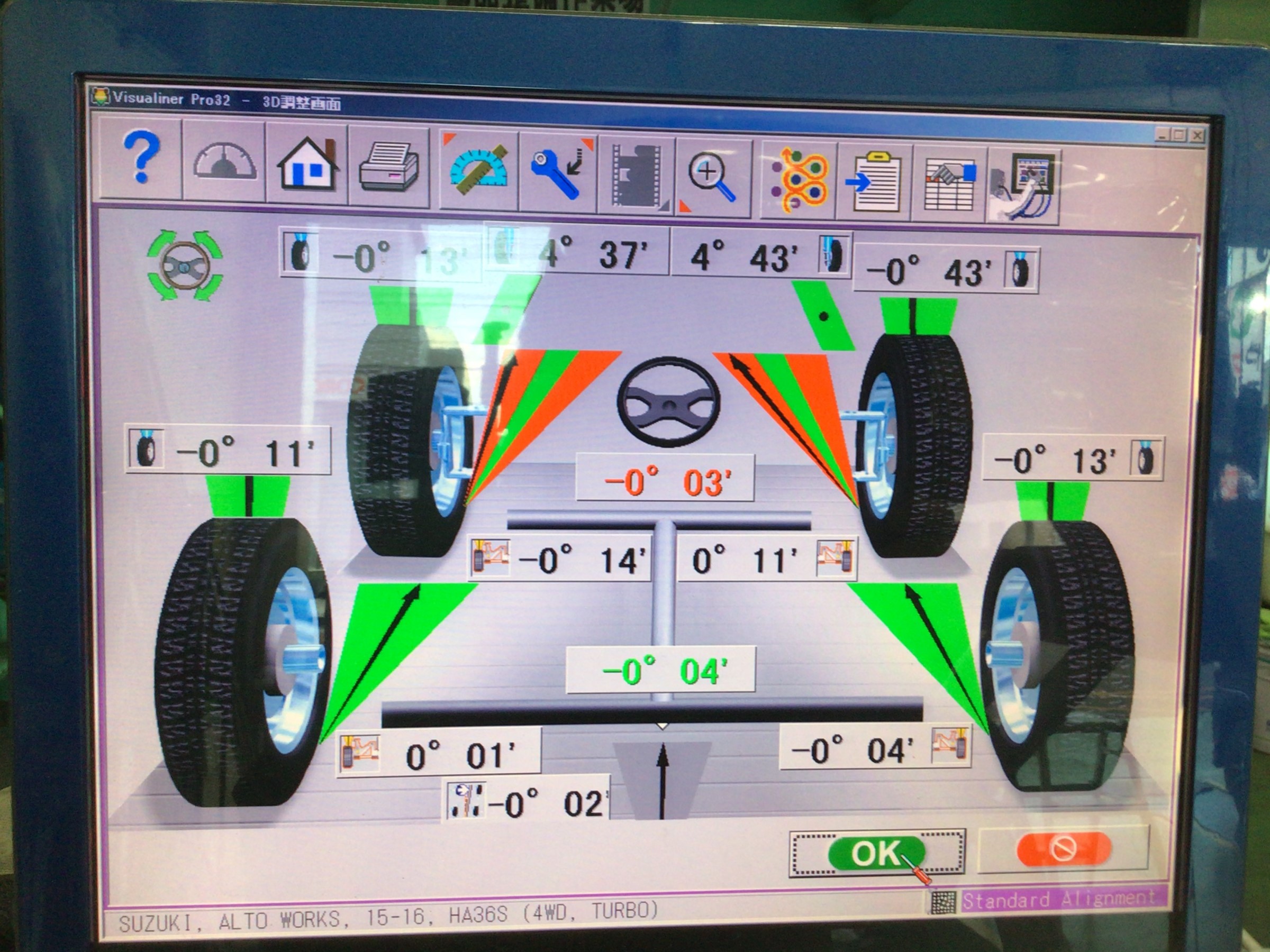Click the gauge meter toolbar icon

click(x=223, y=161)
